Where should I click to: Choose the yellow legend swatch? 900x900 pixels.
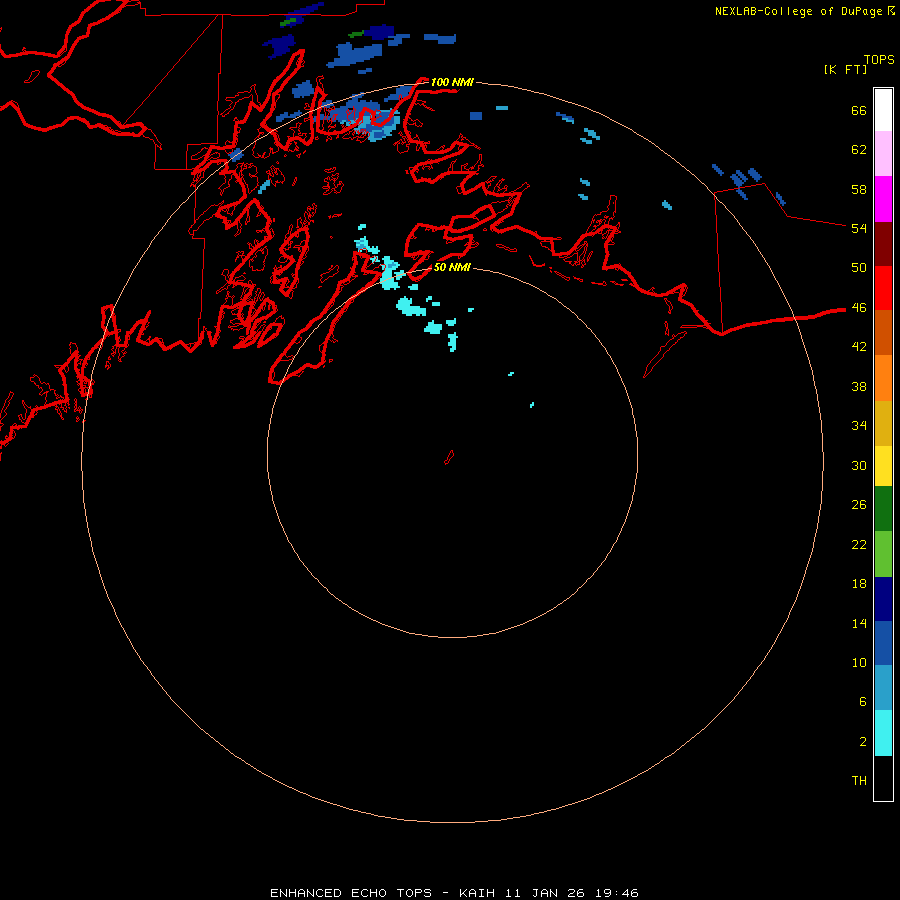[883, 466]
